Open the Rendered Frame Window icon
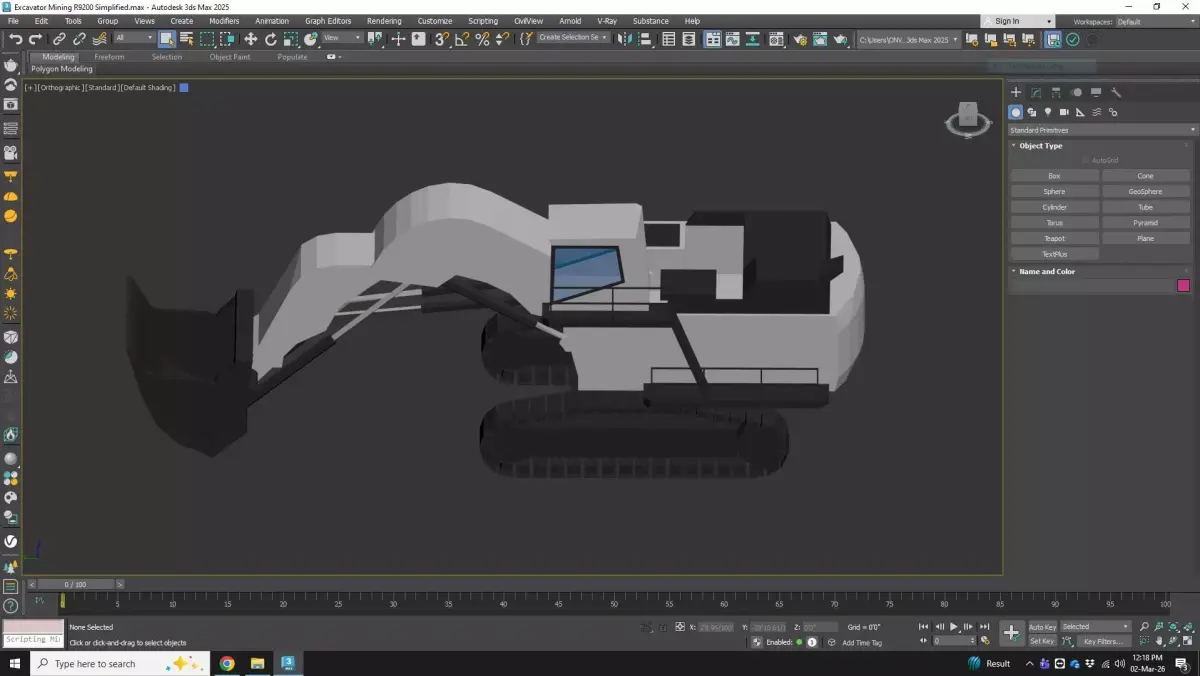Screen dimensions: 1200x676 coord(820,39)
